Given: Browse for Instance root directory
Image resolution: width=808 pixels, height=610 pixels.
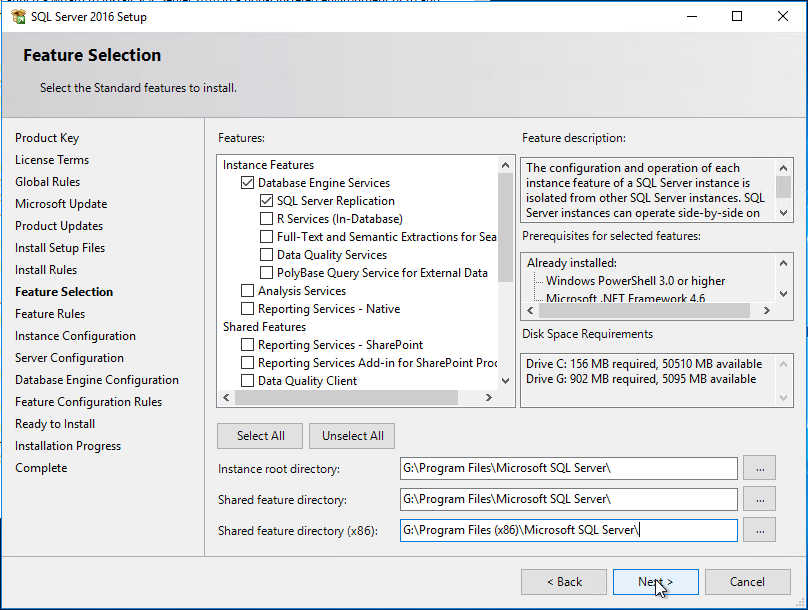Looking at the screenshot, I should click(x=760, y=468).
